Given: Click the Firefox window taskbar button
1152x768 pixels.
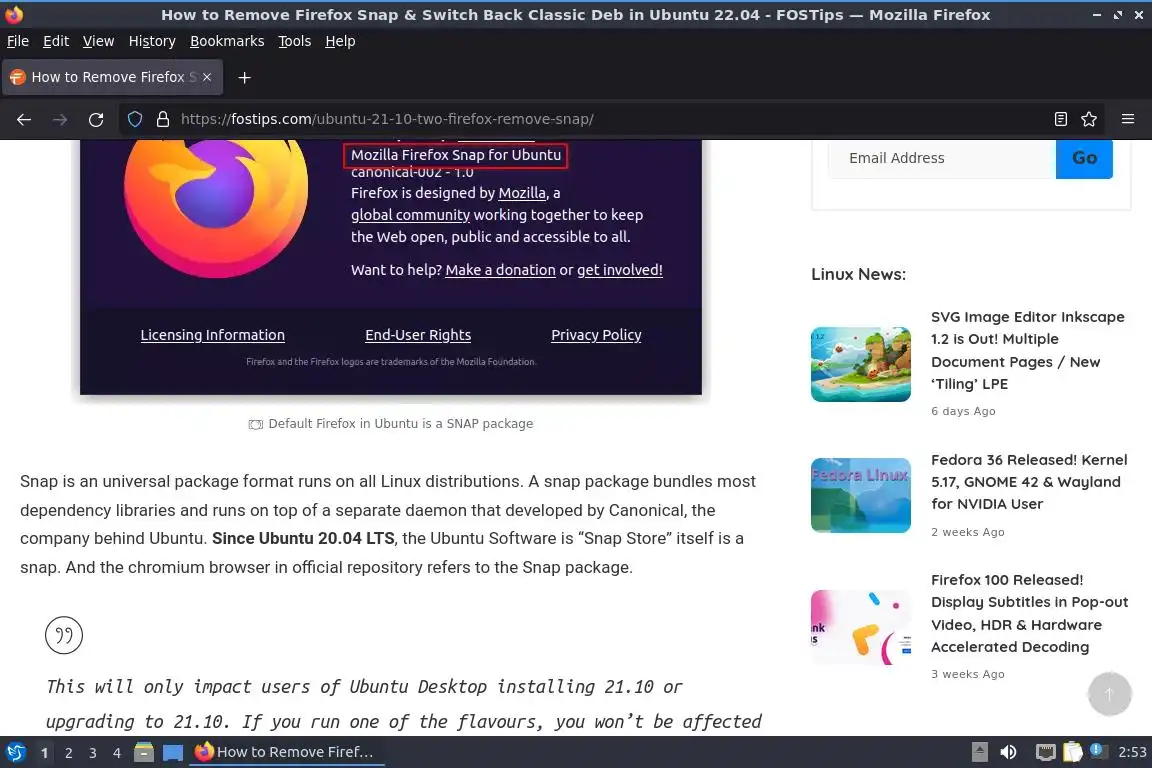Looking at the screenshot, I should coord(287,752).
